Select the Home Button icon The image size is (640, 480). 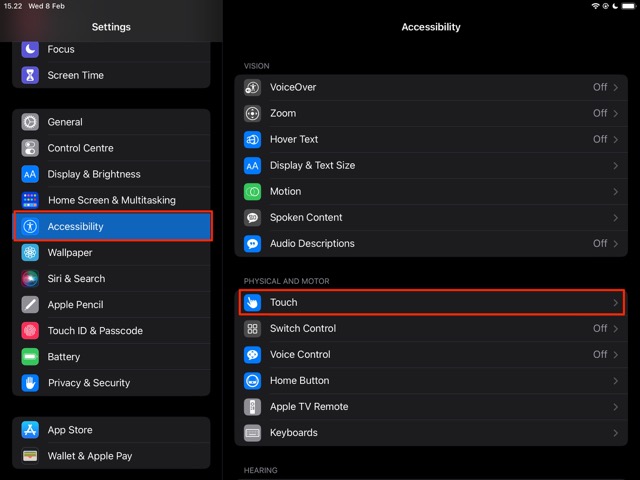(253, 381)
